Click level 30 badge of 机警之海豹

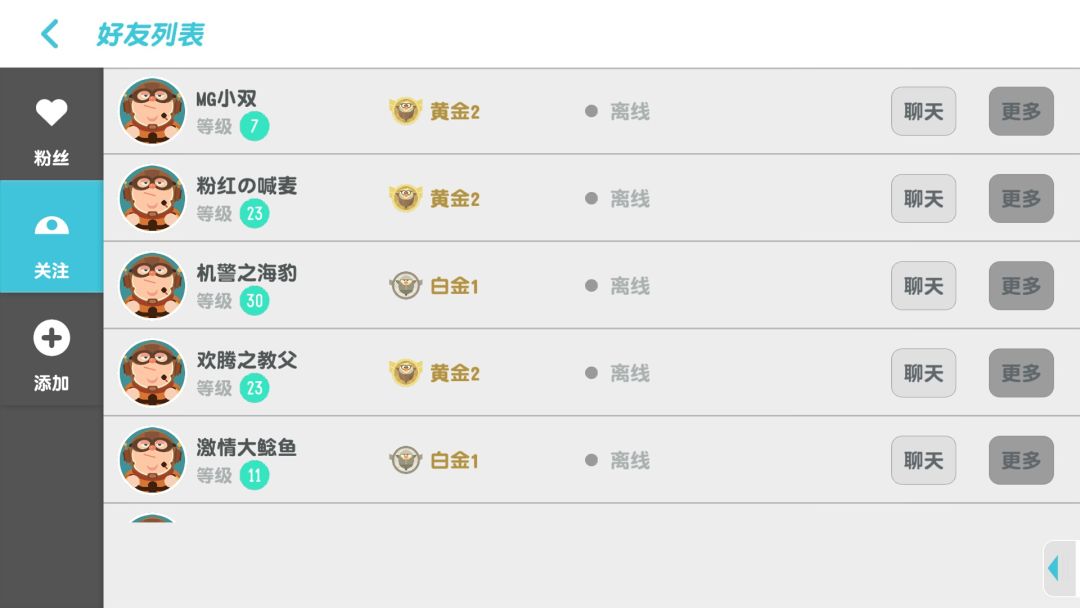coord(254,301)
